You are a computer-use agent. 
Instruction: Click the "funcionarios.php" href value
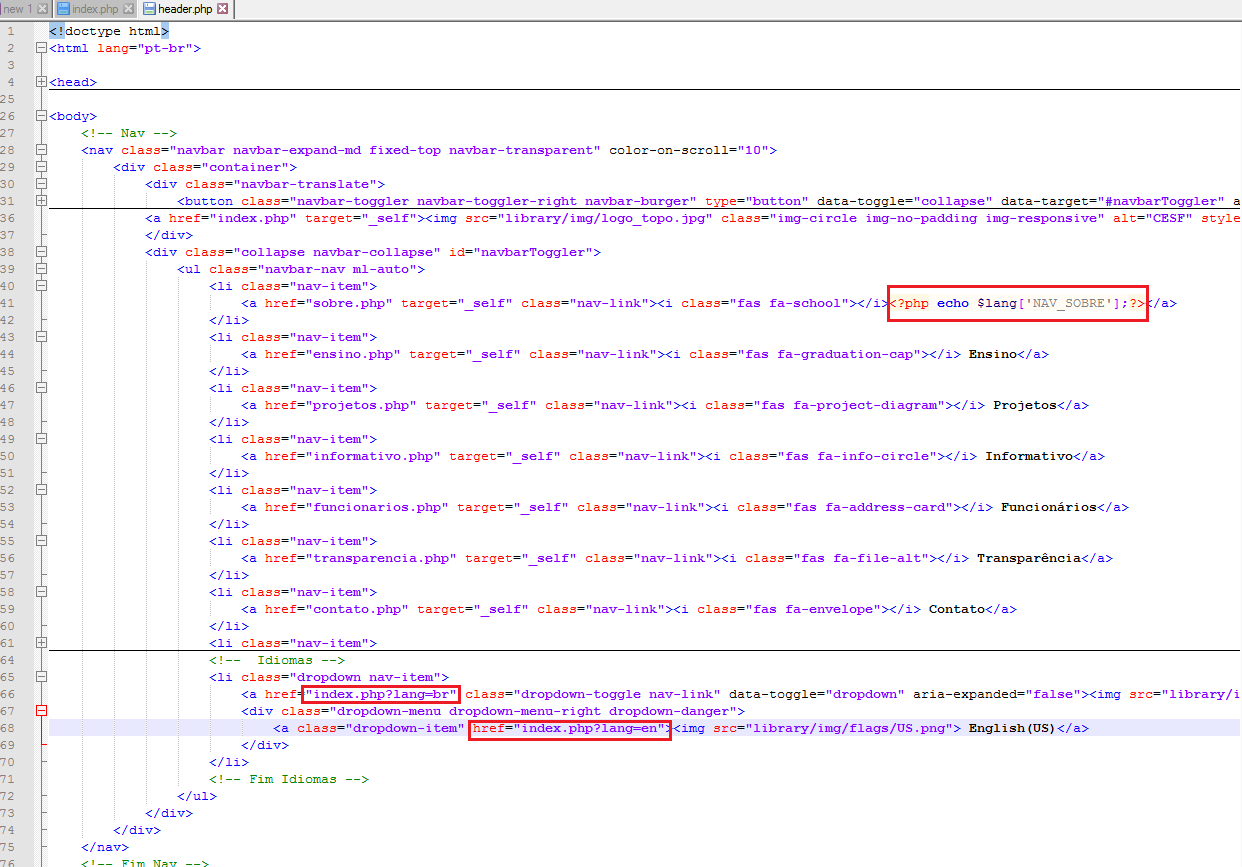[x=377, y=507]
